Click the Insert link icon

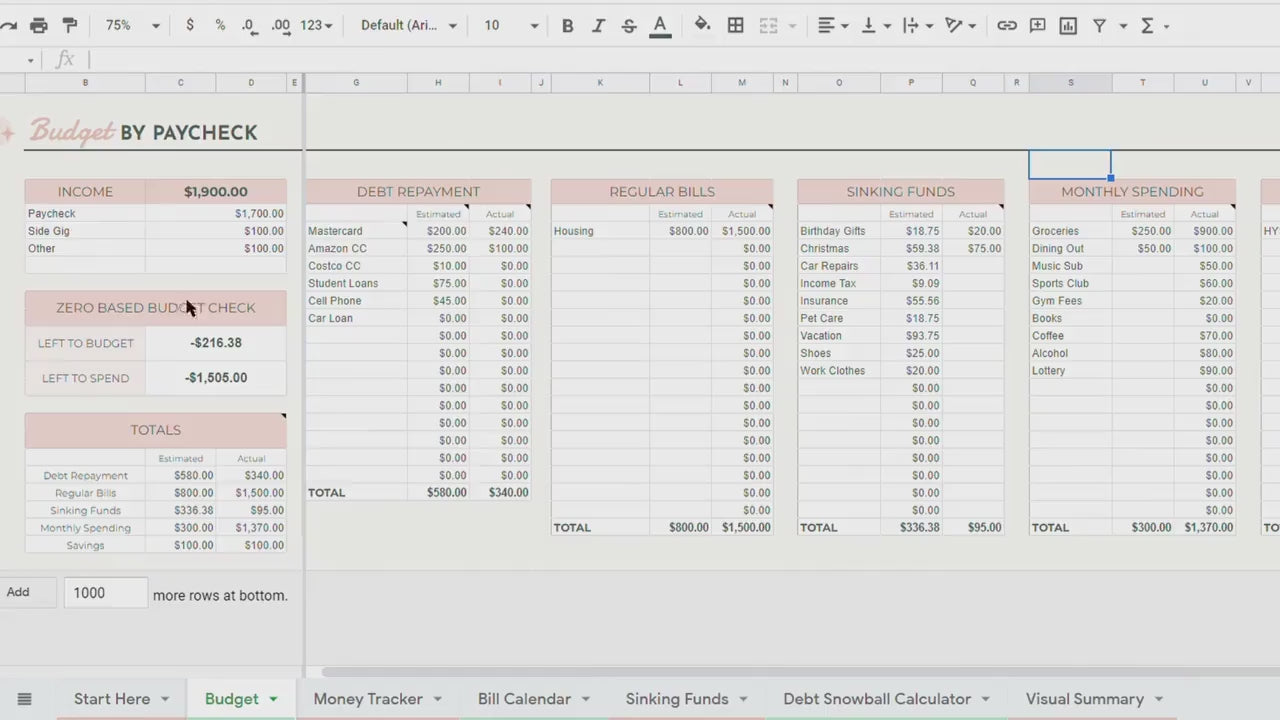click(1007, 25)
